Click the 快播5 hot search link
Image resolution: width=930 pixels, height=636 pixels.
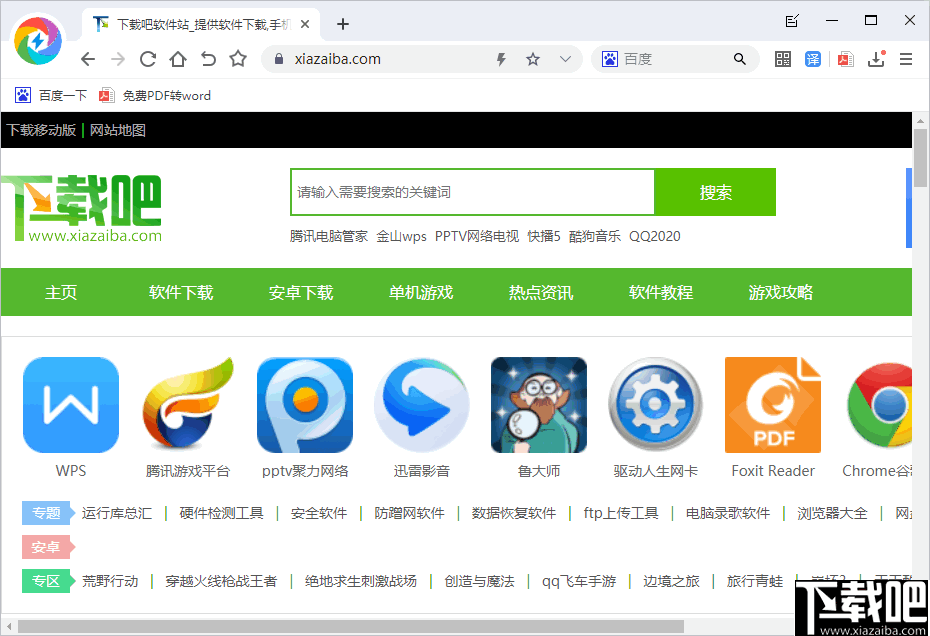click(544, 236)
